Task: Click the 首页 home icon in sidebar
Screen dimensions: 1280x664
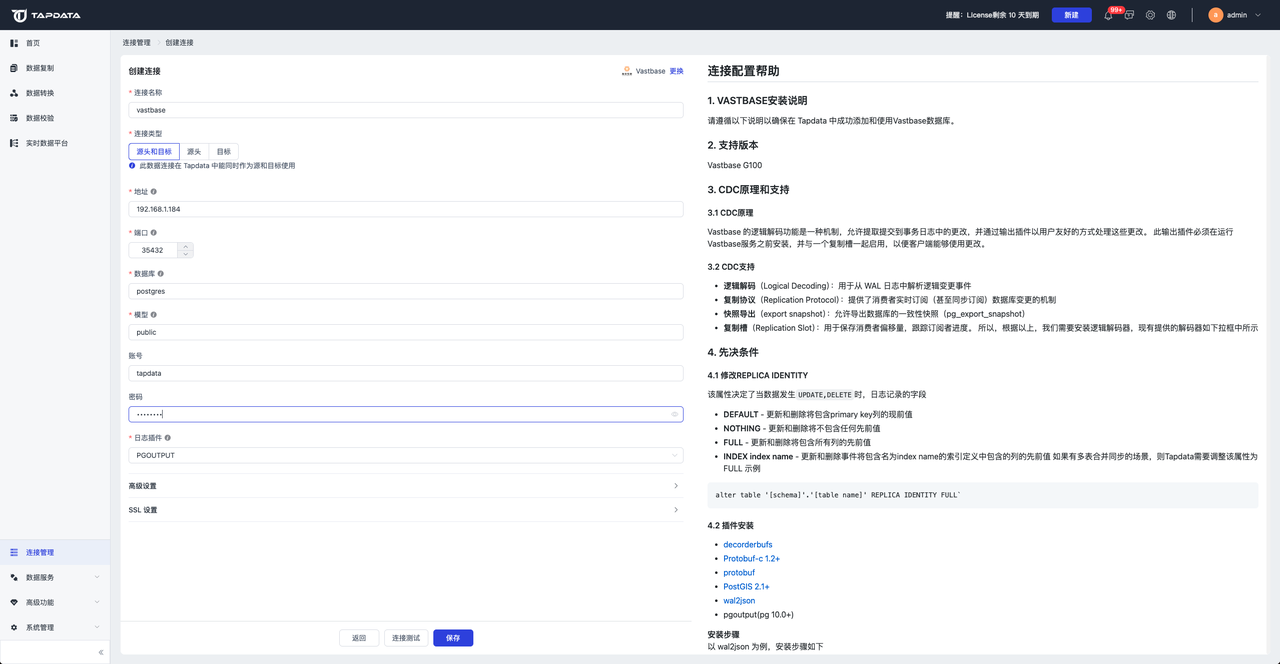Action: (x=14, y=43)
